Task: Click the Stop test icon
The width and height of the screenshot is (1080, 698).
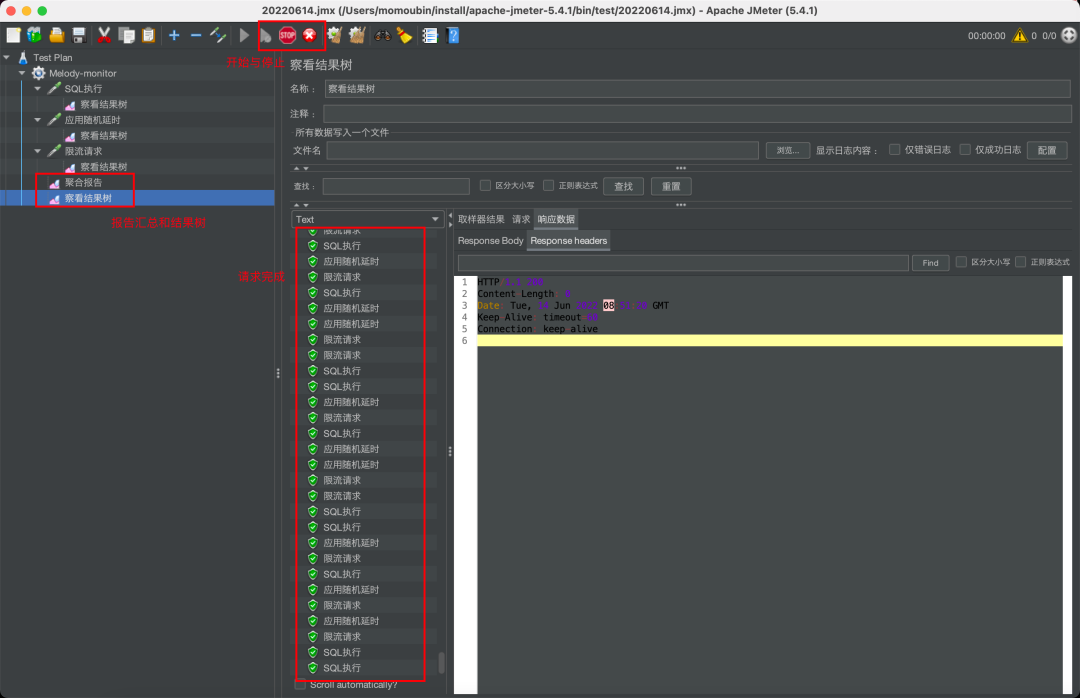Action: (x=288, y=35)
